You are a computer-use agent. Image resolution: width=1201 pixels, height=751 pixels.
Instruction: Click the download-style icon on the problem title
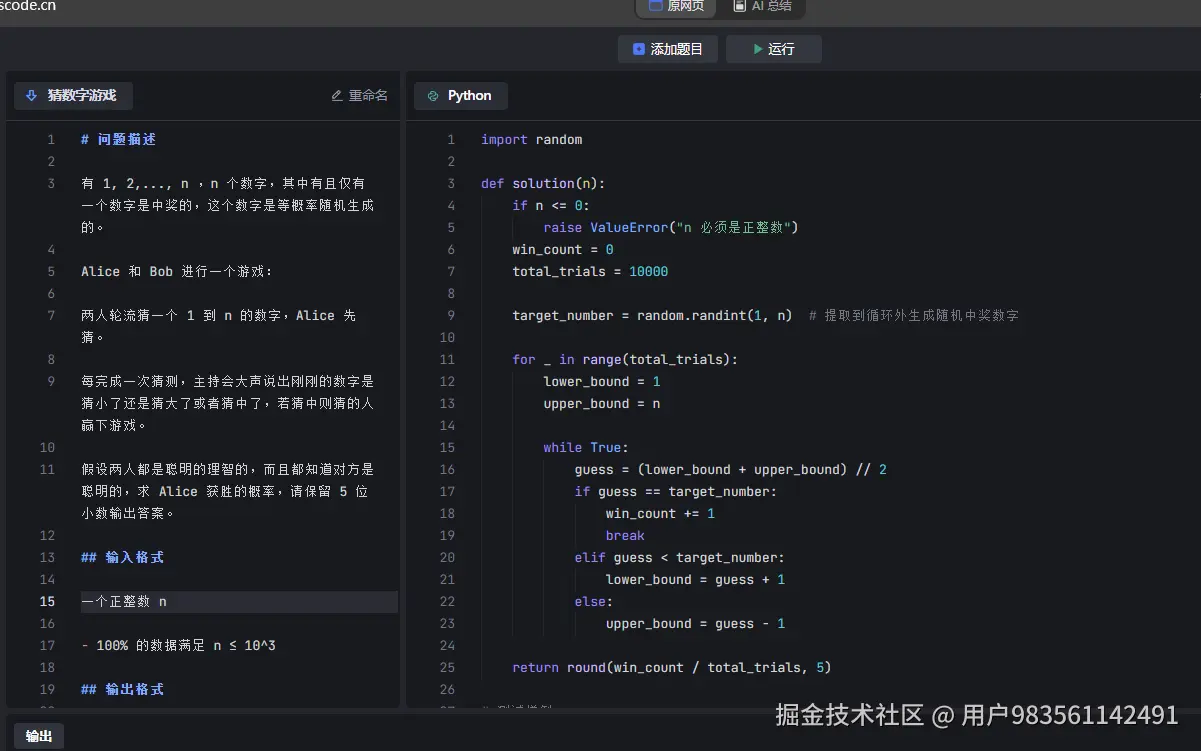click(x=33, y=95)
